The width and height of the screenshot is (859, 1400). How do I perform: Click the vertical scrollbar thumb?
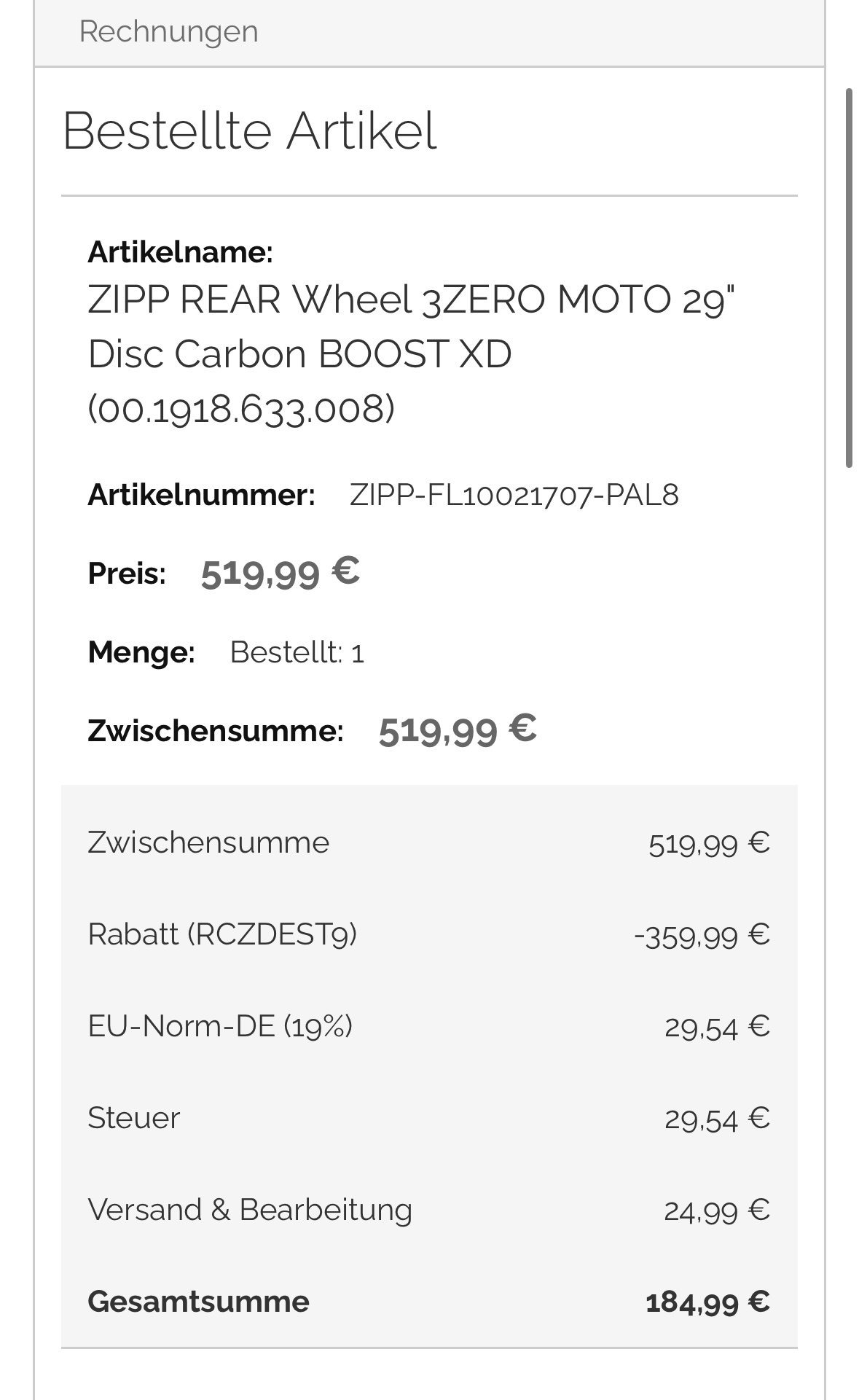pyautogui.click(x=849, y=277)
